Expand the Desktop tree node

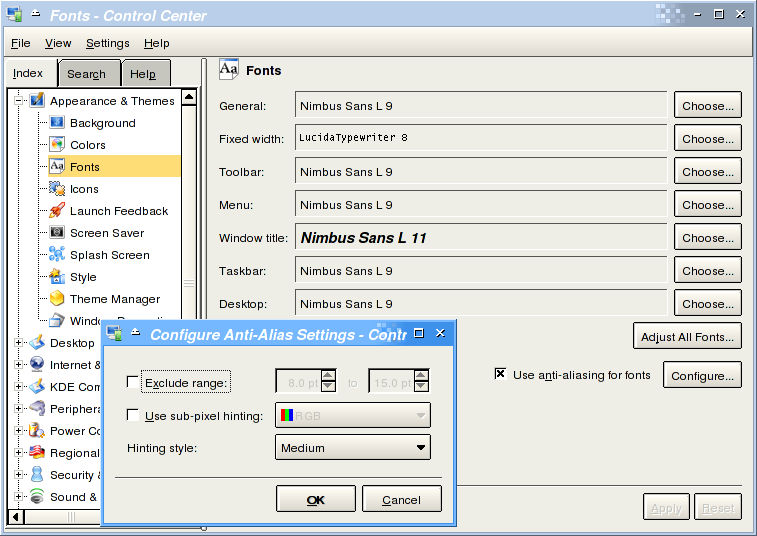(19, 343)
